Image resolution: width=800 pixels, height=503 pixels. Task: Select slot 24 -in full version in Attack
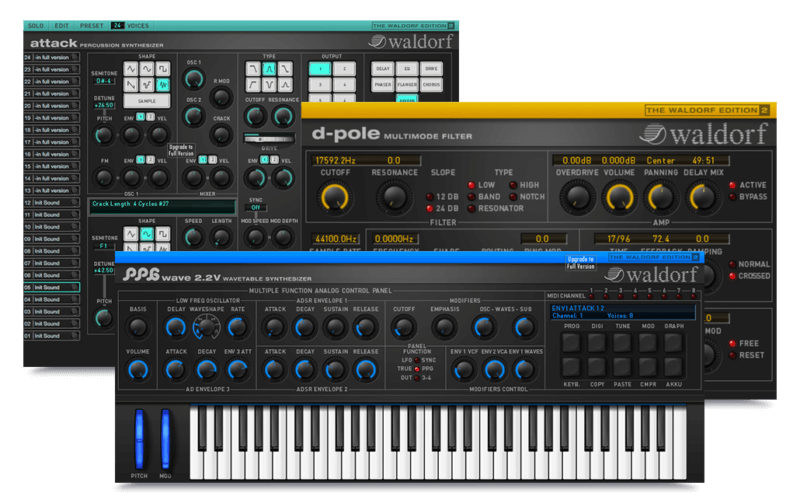tap(52, 57)
